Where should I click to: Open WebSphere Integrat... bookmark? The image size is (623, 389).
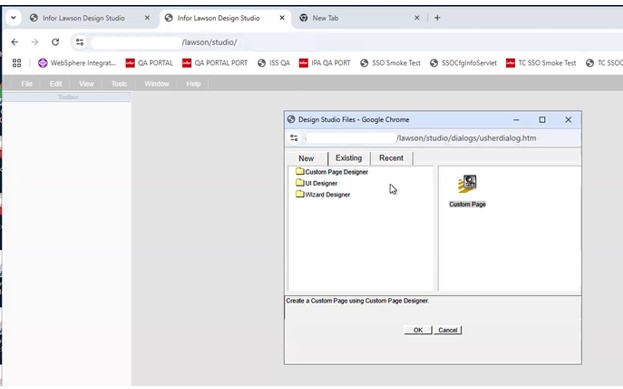77,63
